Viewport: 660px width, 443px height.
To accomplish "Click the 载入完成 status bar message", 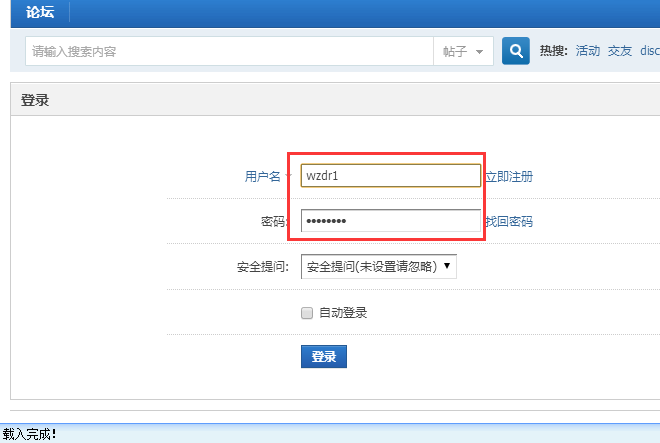I will point(30,434).
